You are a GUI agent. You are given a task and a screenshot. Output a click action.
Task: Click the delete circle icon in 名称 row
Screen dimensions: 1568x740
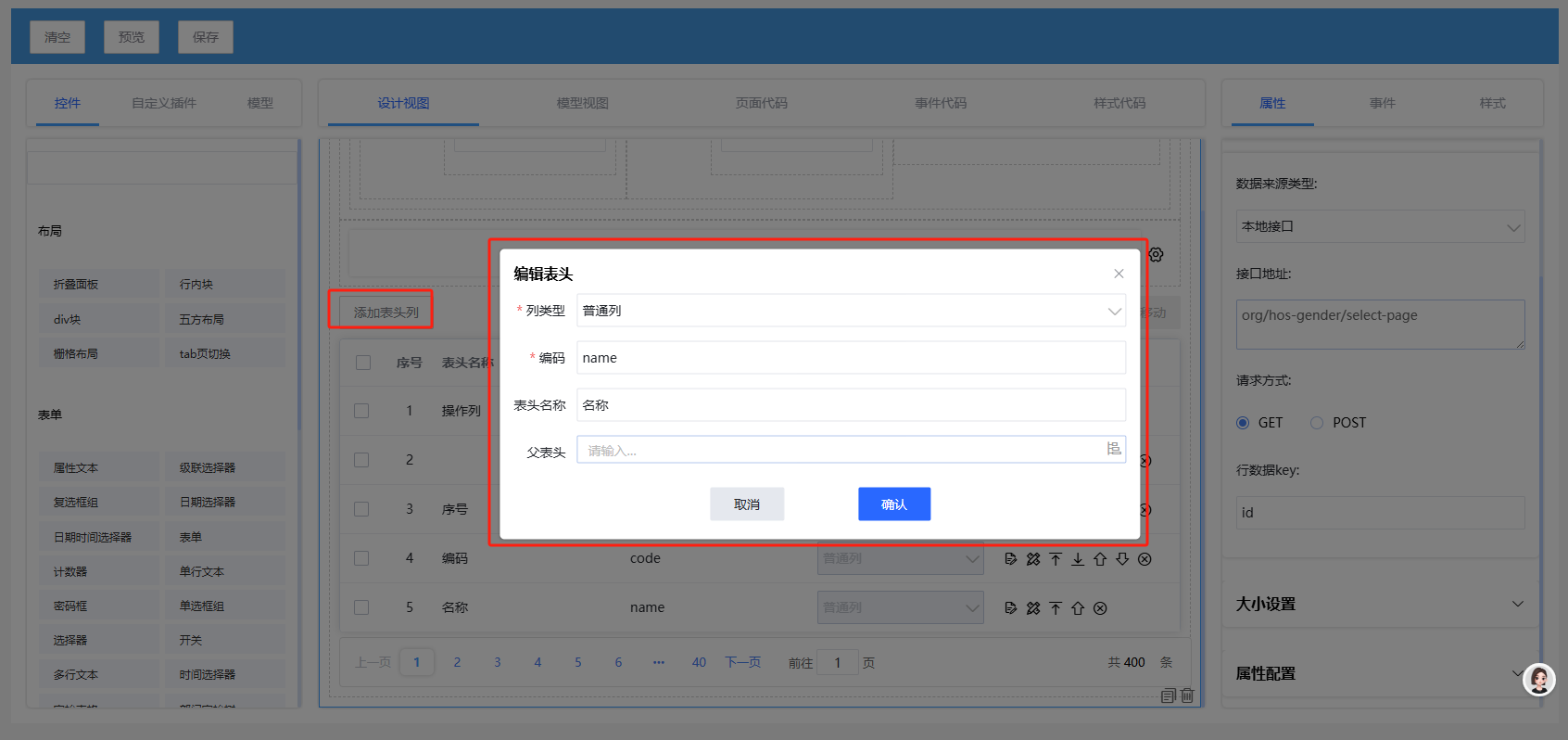(1100, 608)
